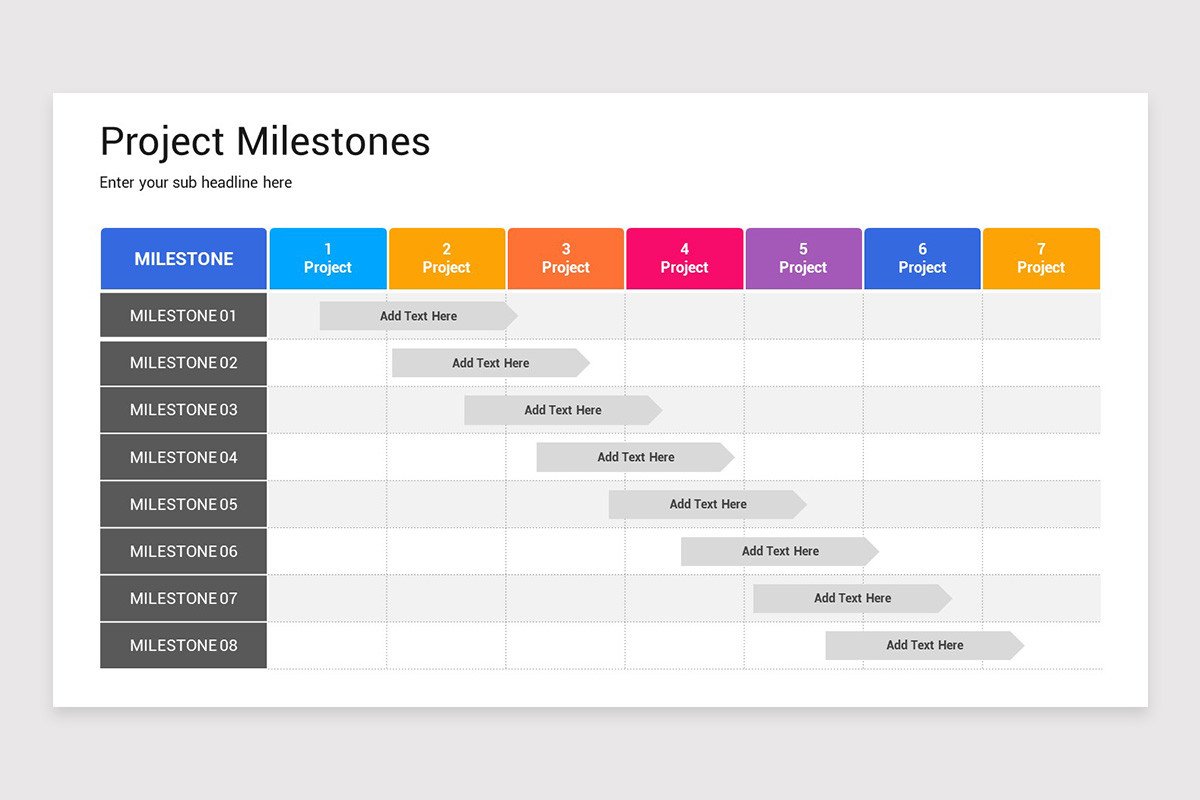Click the arrow bar in Milestone 06 row
Image resolution: width=1200 pixels, height=800 pixels.
point(780,551)
